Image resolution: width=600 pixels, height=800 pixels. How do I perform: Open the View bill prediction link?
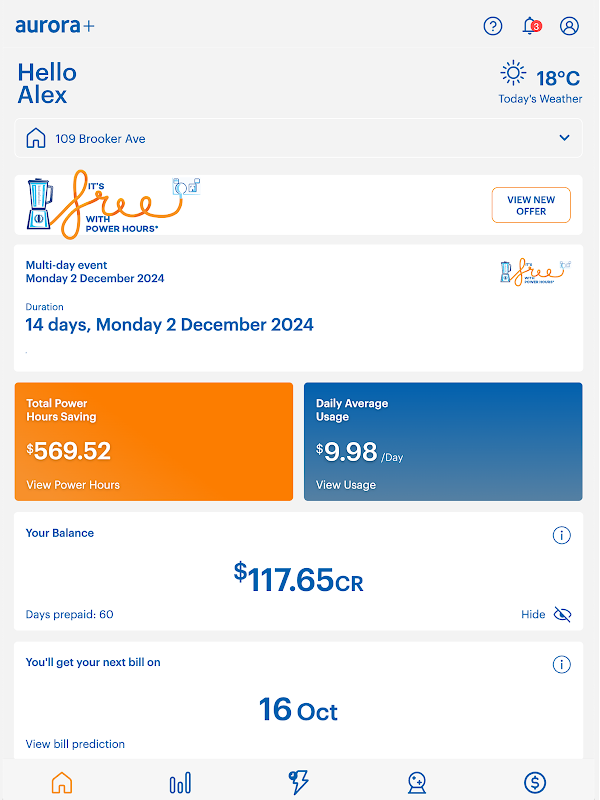tap(75, 744)
